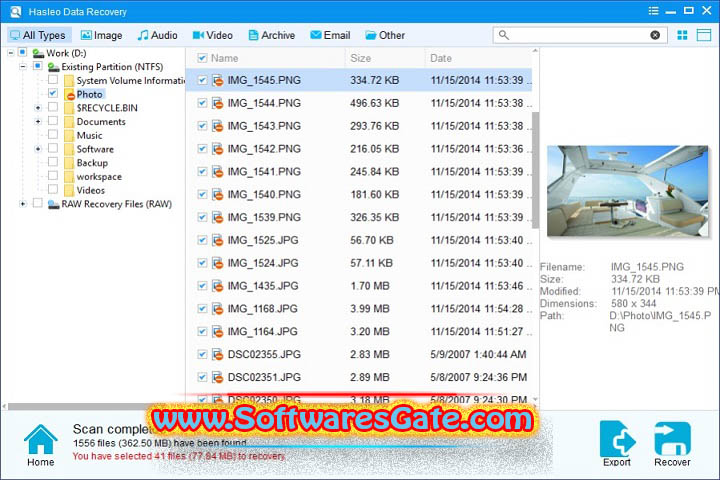The width and height of the screenshot is (720, 480).
Task: Check the RAW Recovery Files checkbox
Action: (x=38, y=203)
